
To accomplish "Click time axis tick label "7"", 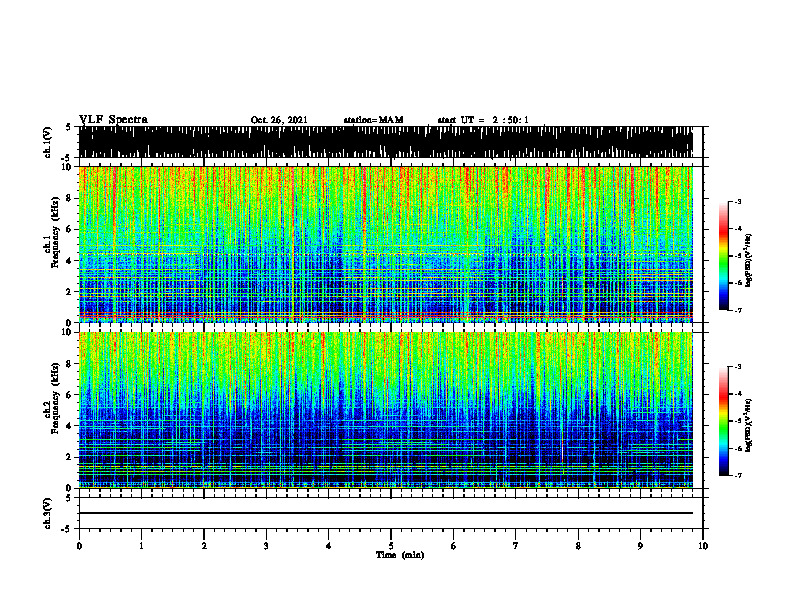I will pos(516,546).
